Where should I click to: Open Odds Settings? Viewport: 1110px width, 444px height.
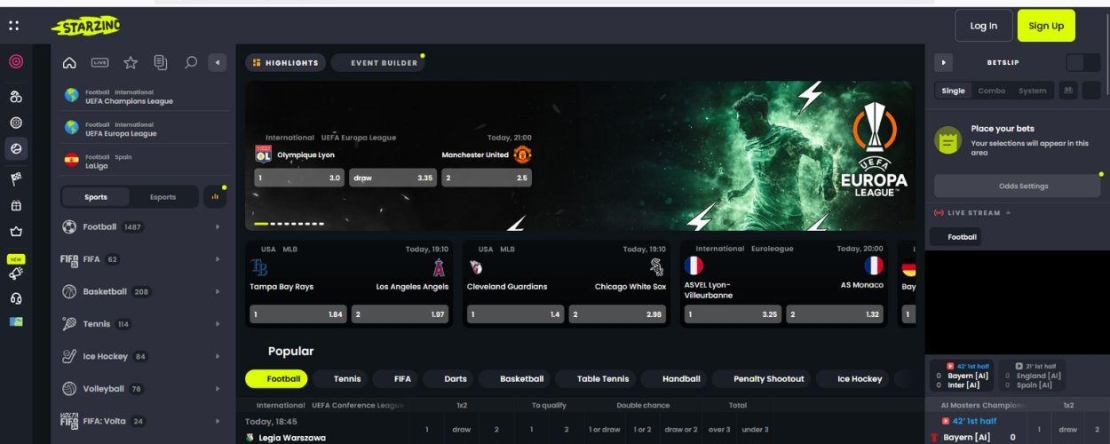click(x=1017, y=186)
